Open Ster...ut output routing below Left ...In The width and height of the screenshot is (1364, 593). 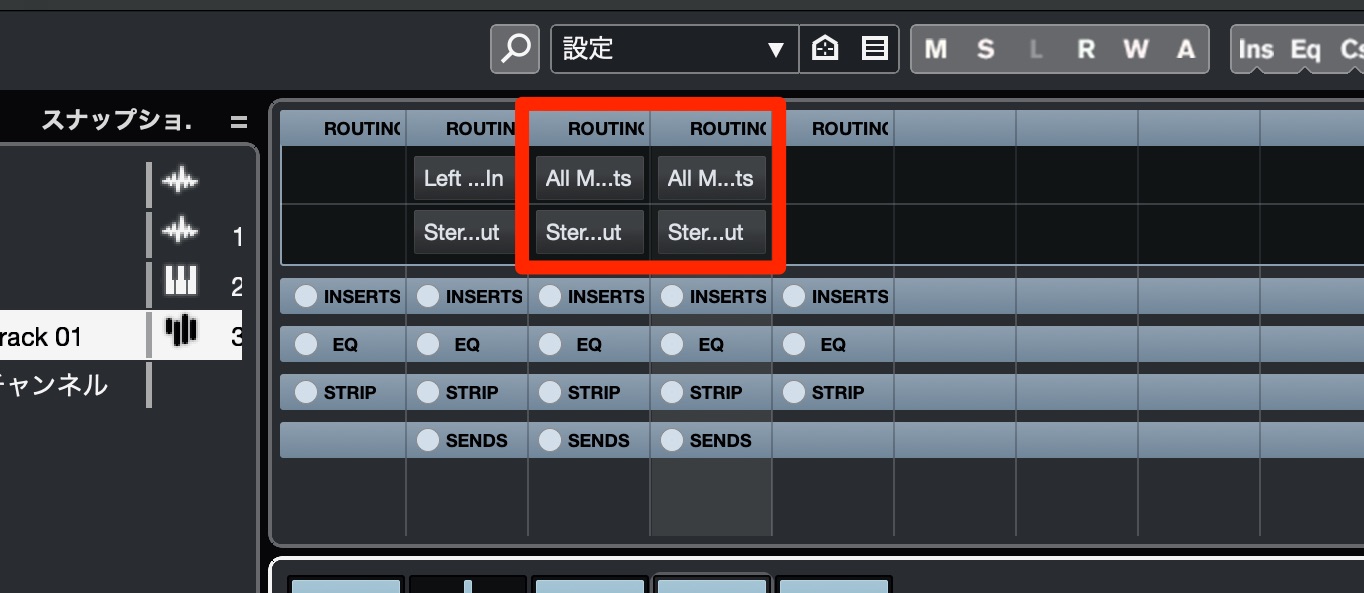[x=467, y=233]
